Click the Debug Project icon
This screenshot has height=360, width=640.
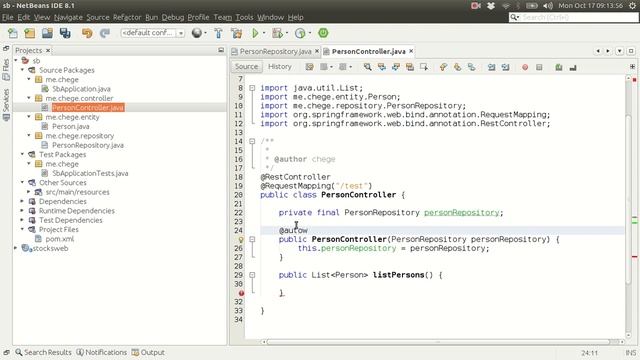coord(278,33)
